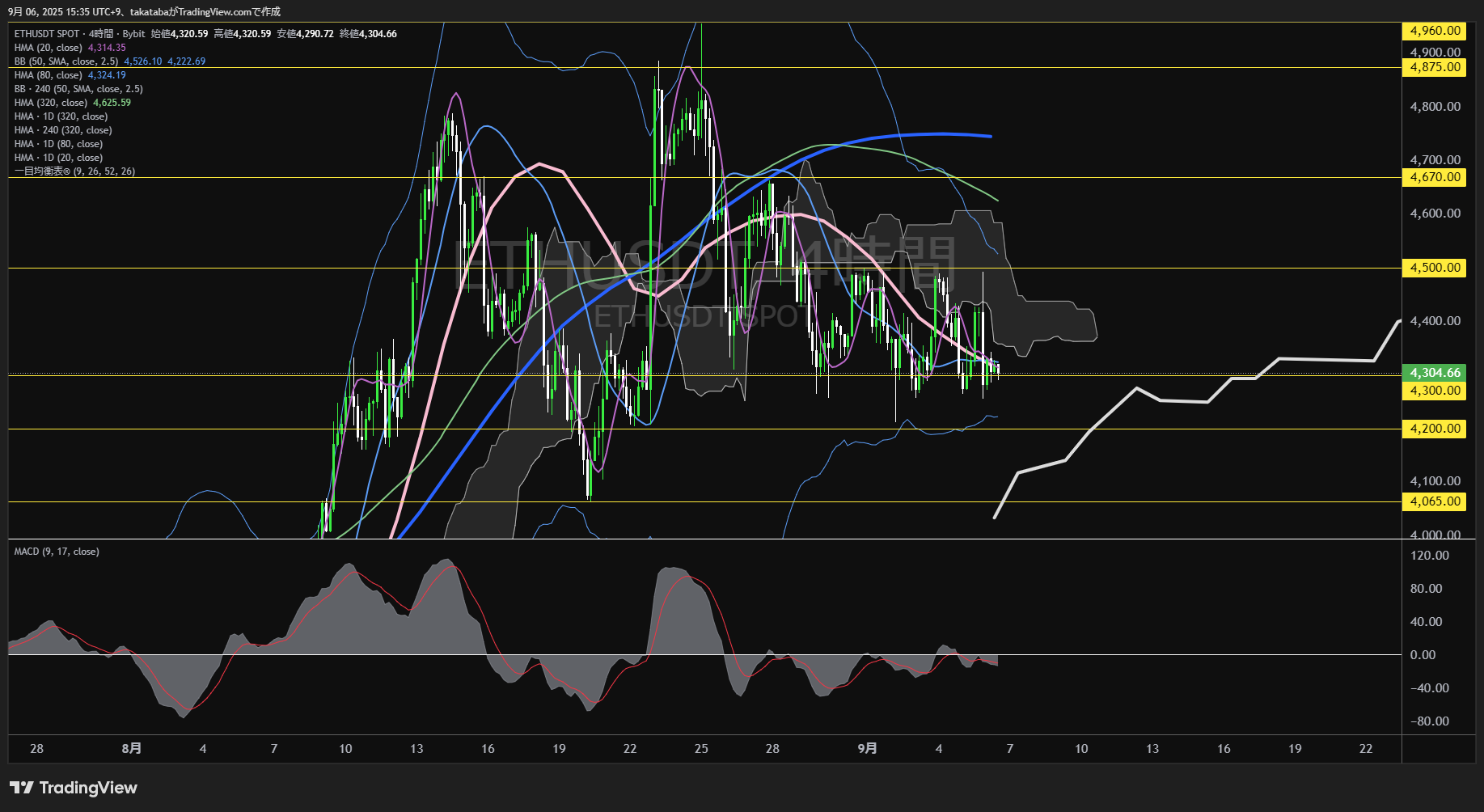Click the MACD (9, 17, close) legend
Image resolution: width=1484 pixels, height=812 pixels.
[57, 552]
